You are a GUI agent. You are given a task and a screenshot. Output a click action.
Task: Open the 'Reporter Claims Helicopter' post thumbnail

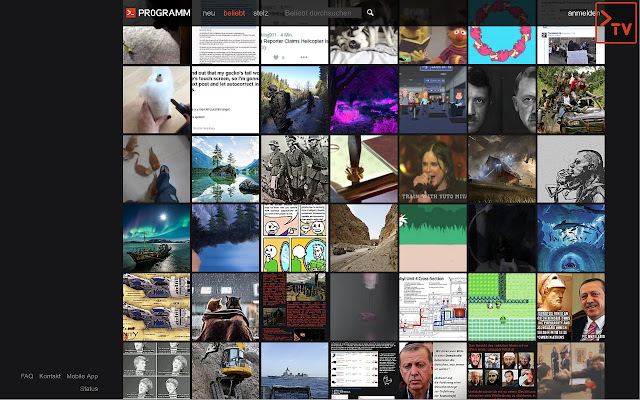(294, 45)
